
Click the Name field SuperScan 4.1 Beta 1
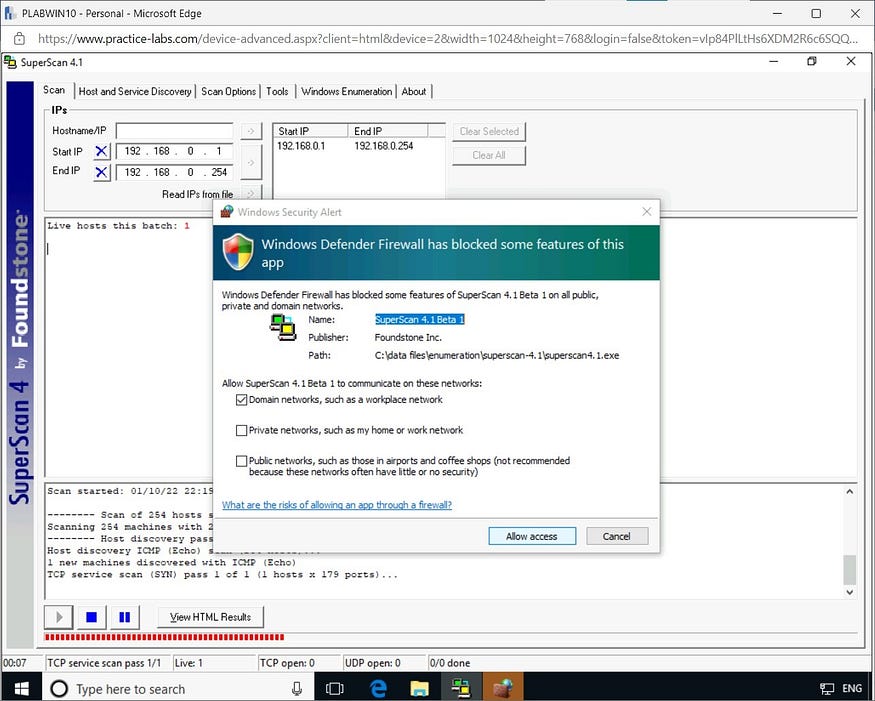pyautogui.click(x=420, y=320)
